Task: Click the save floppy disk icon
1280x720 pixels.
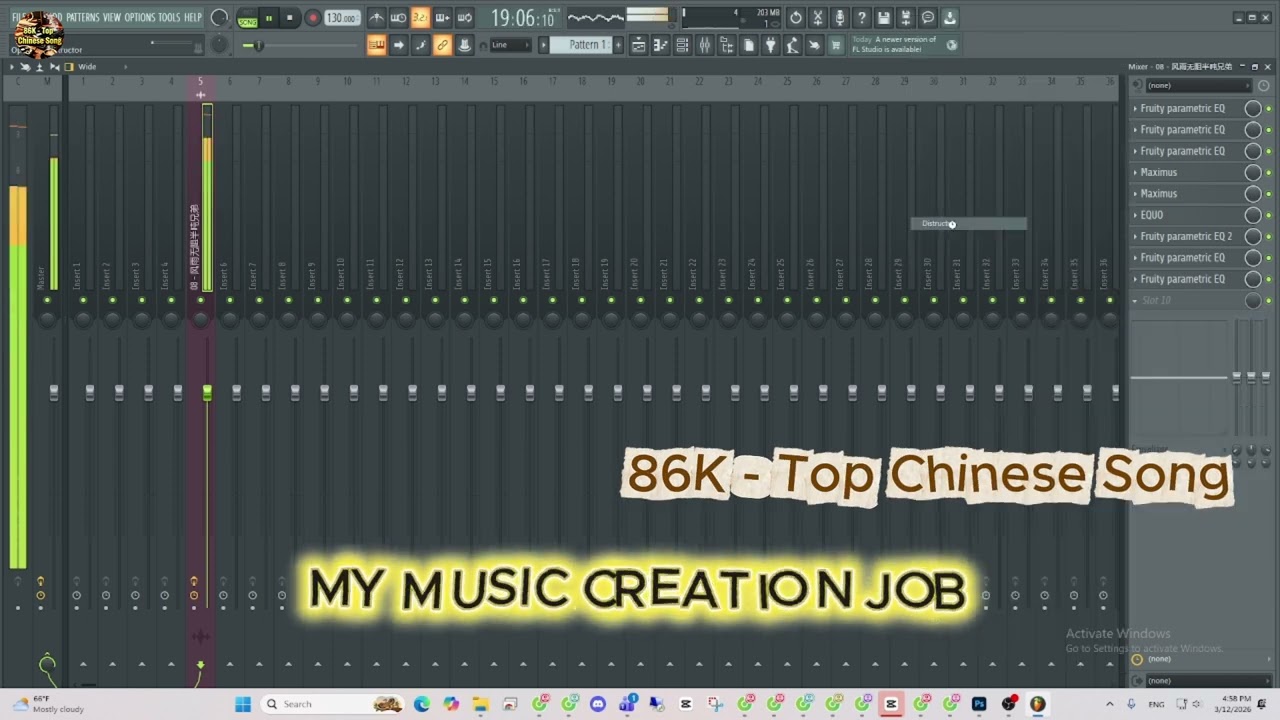Action: (884, 18)
